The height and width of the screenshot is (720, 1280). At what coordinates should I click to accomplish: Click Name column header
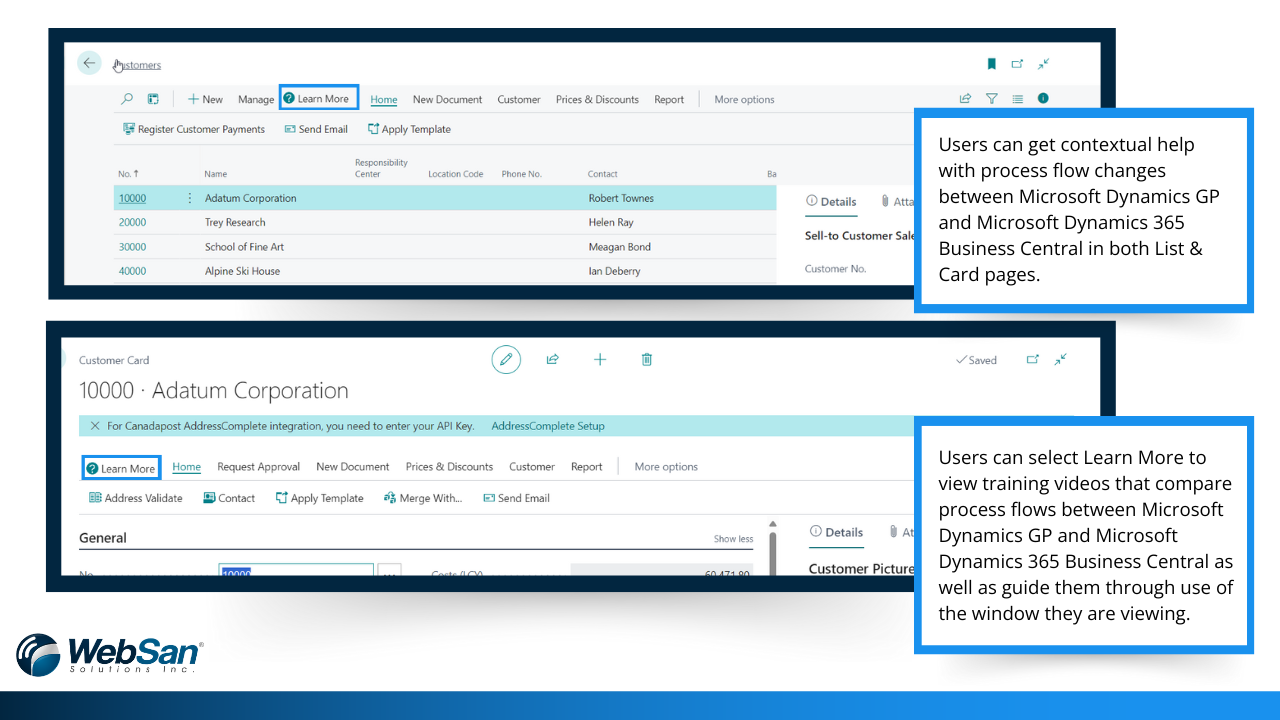pyautogui.click(x=215, y=174)
